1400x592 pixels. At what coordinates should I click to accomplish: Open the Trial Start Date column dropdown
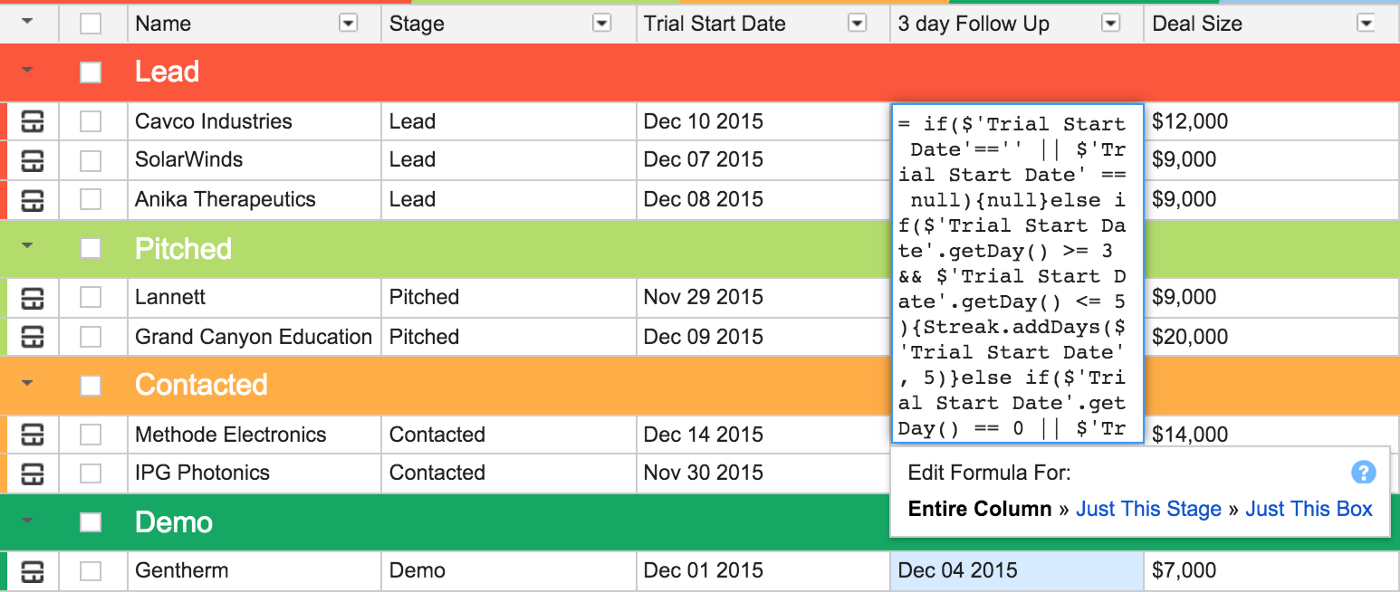pos(857,24)
